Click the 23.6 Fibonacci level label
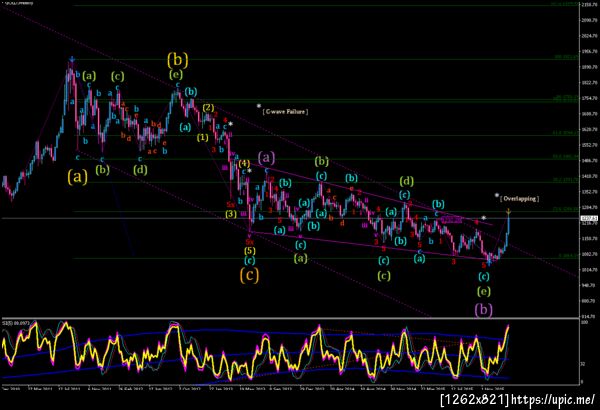 point(566,209)
